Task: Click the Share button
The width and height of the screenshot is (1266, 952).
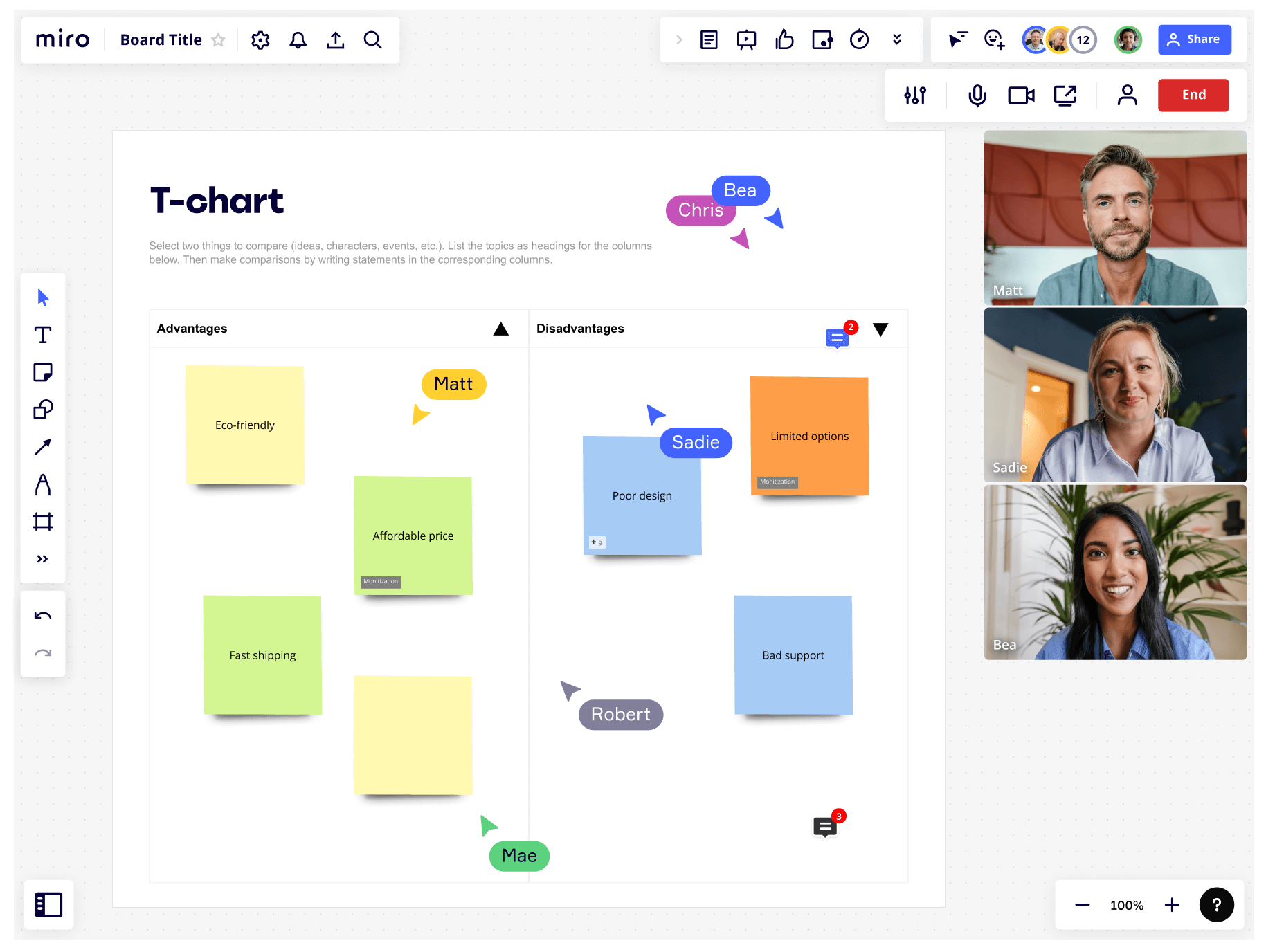Action: pyautogui.click(x=1194, y=39)
